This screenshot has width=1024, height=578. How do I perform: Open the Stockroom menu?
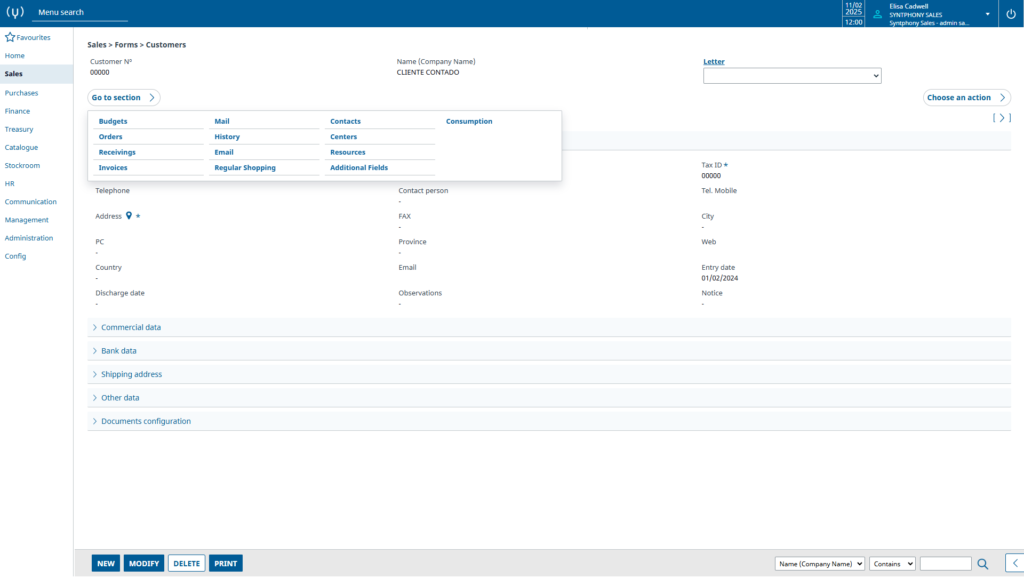click(22, 165)
